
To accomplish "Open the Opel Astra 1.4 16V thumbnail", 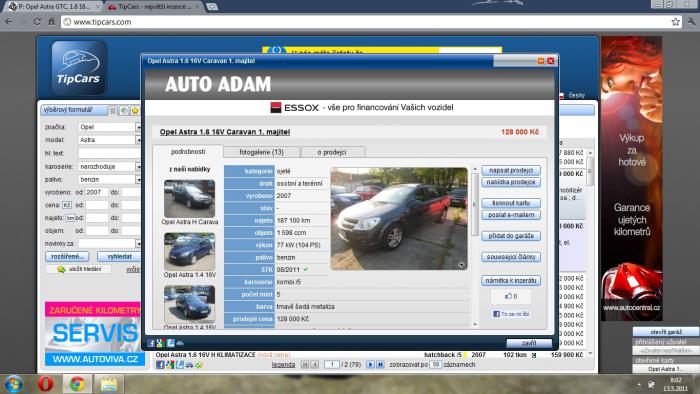I will pyautogui.click(x=189, y=251).
